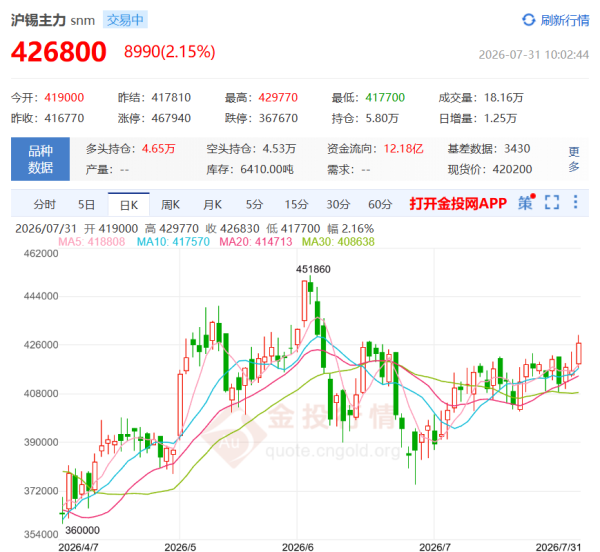This screenshot has width=600, height=552.
Task: Click the 持仓 value 5.80万
Action: (382, 118)
